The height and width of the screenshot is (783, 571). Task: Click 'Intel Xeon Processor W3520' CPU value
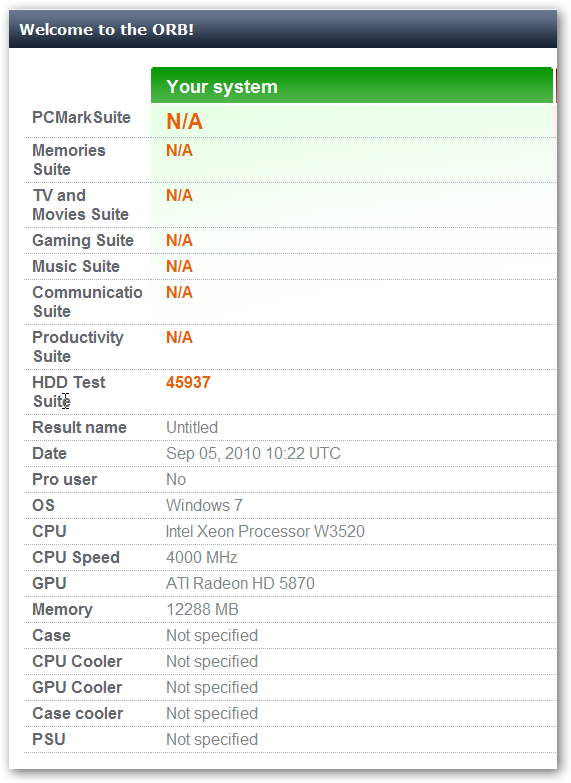(265, 531)
